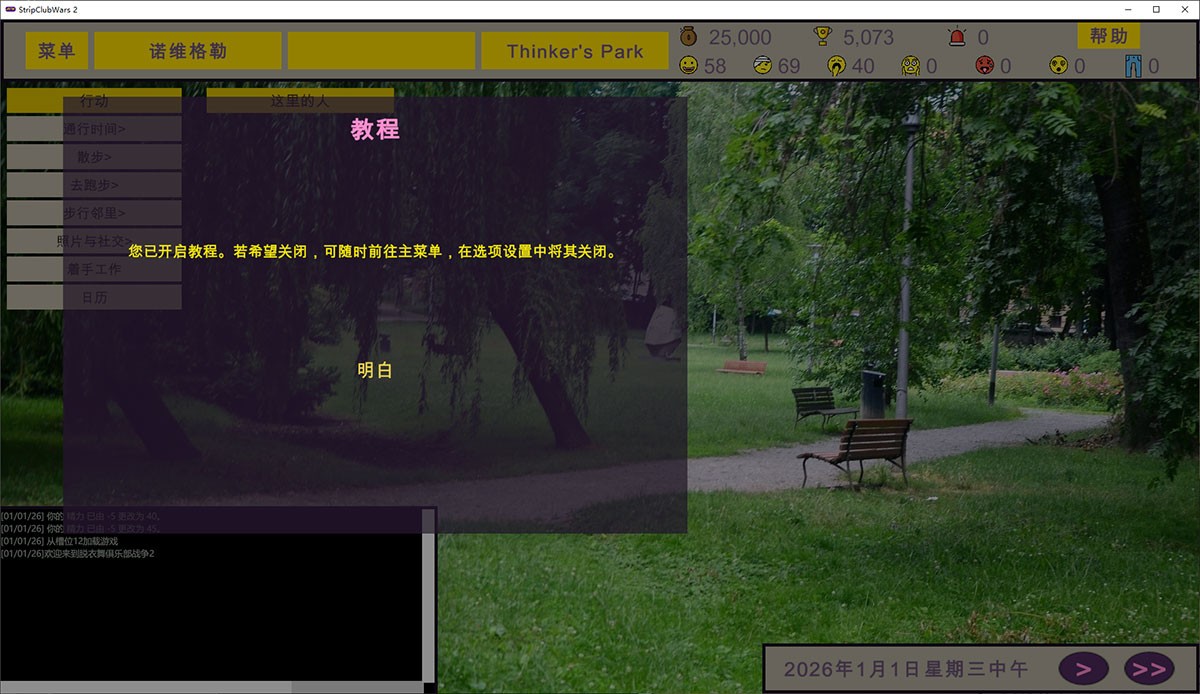
Task: Click the red police siren icon
Action: pos(958,37)
